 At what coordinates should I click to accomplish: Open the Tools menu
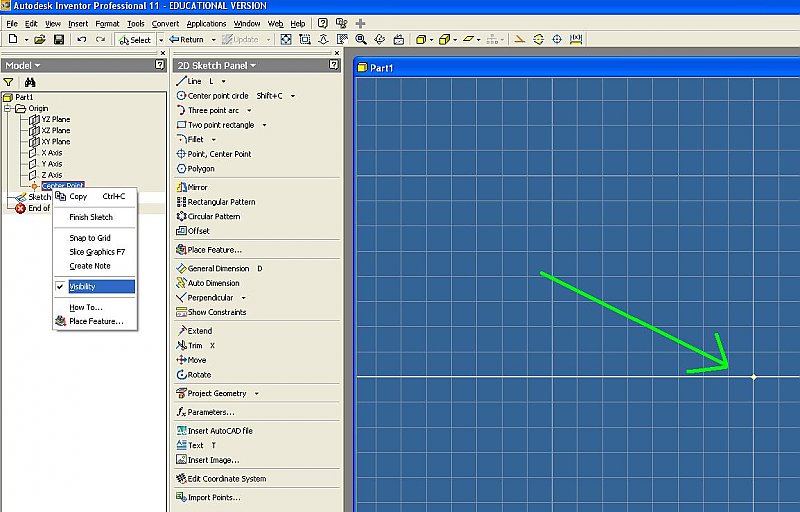coord(135,23)
